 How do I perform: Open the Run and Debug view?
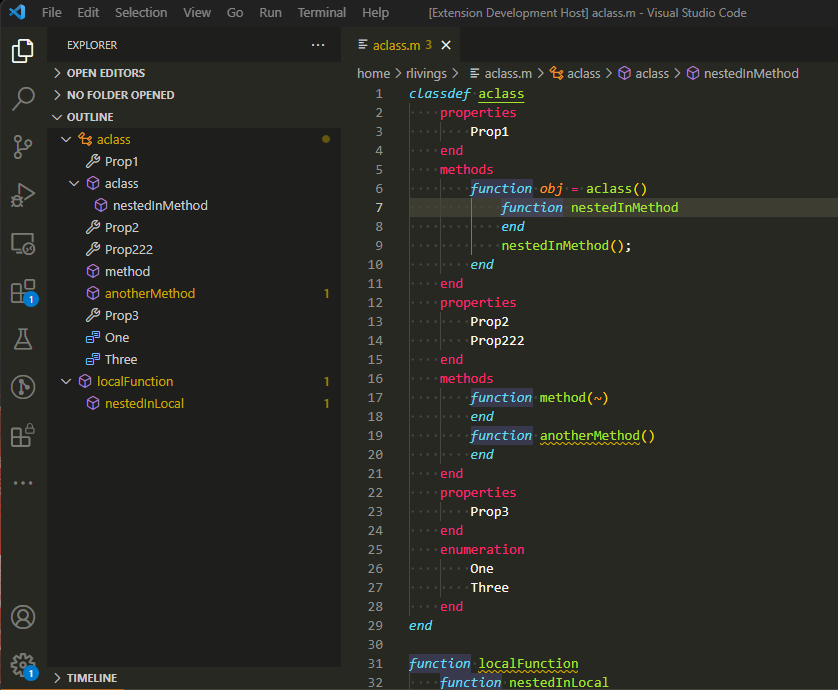22,195
